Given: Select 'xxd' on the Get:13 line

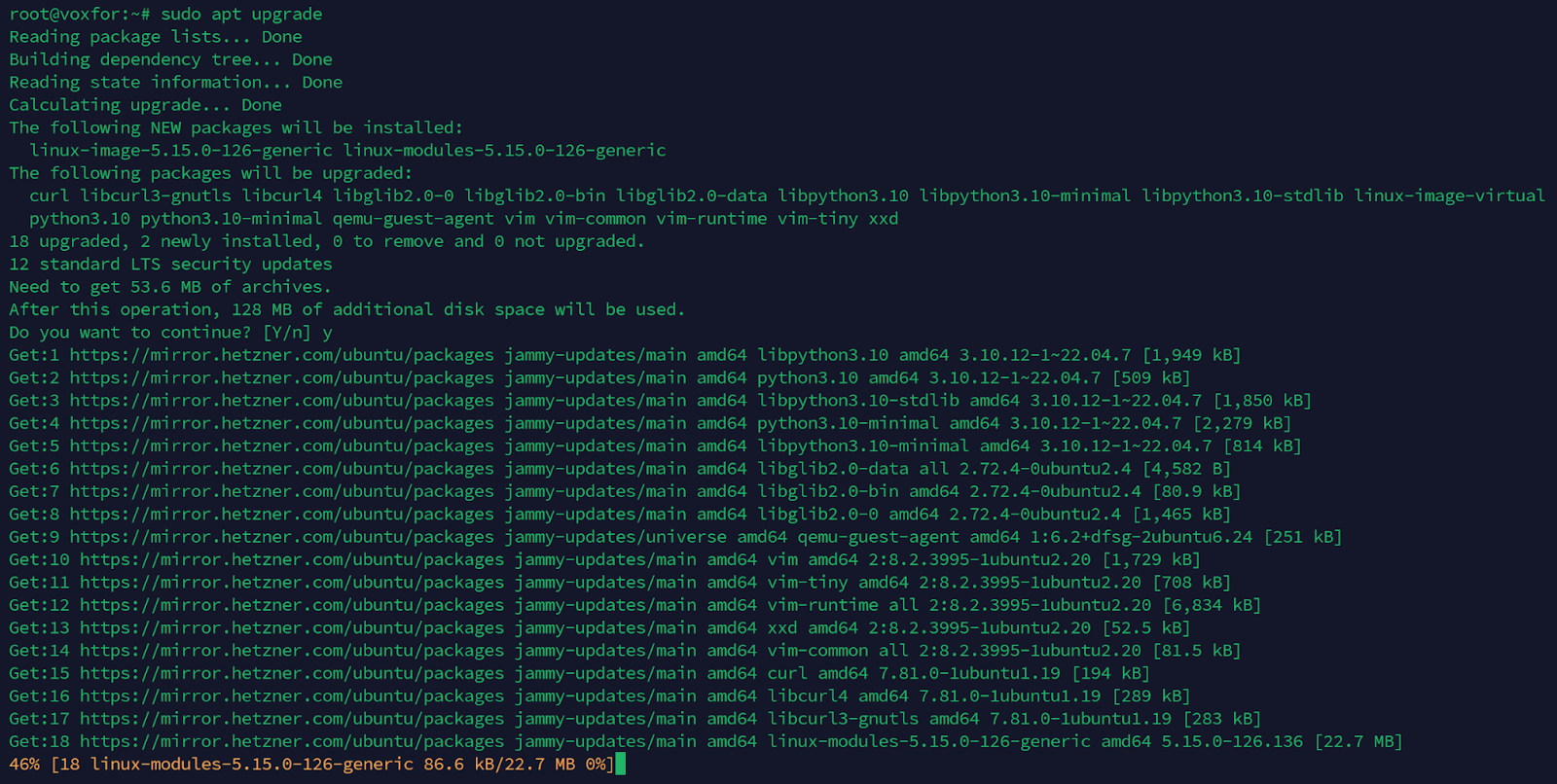Looking at the screenshot, I should 782,628.
